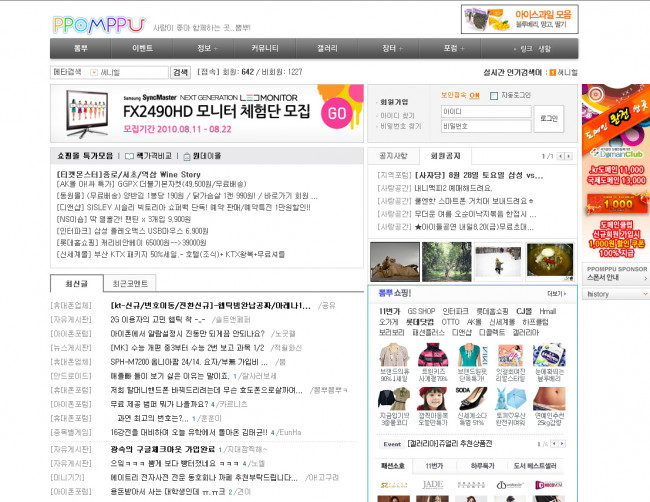Focus the 비밀번호 input field

(x=486, y=126)
